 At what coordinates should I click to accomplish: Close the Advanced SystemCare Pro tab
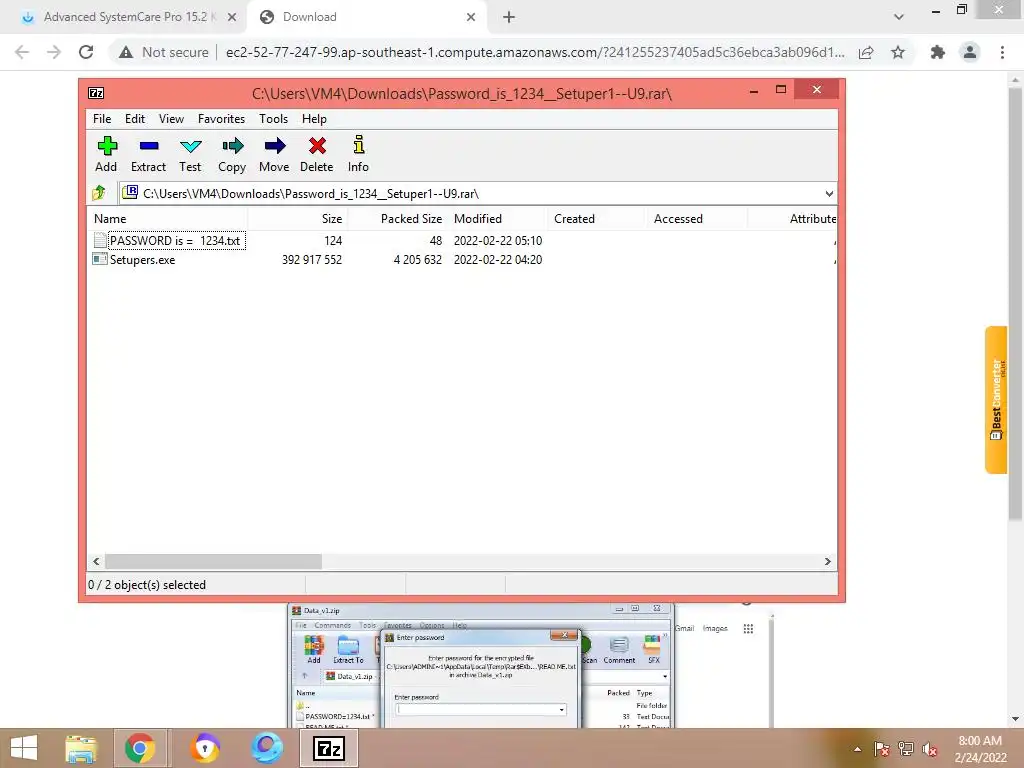(x=232, y=18)
